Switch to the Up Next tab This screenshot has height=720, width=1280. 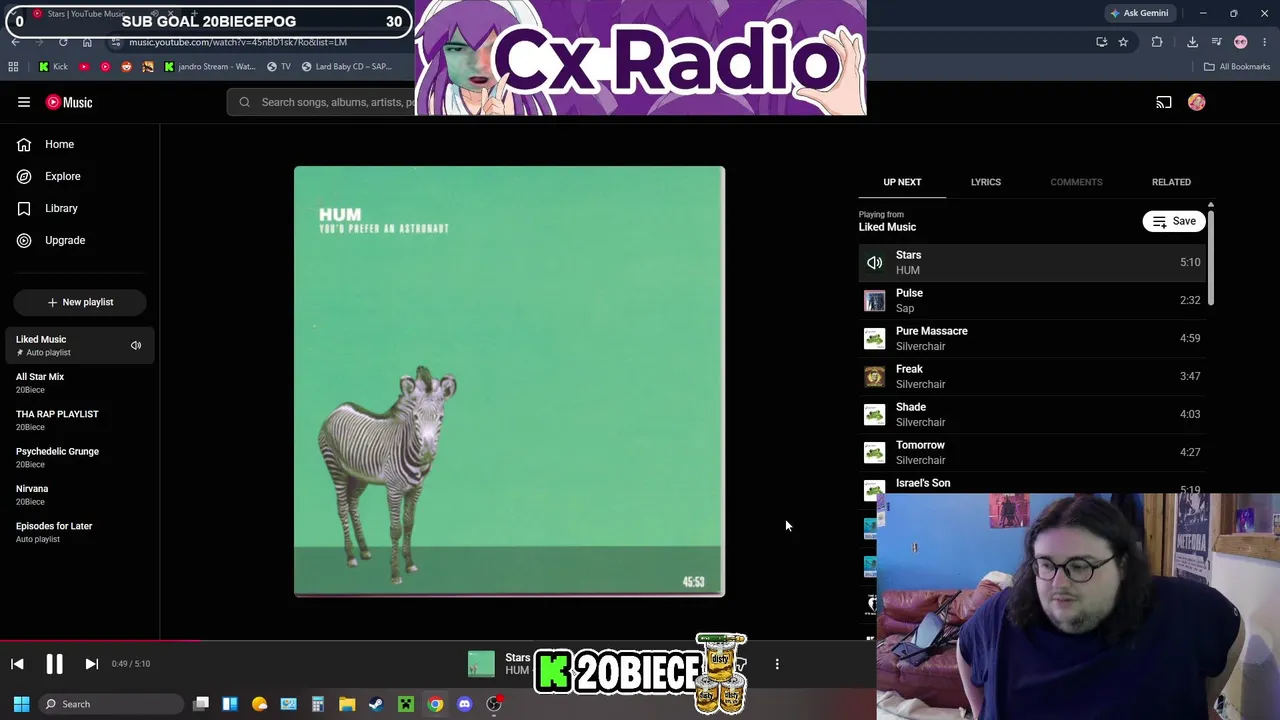click(x=902, y=182)
